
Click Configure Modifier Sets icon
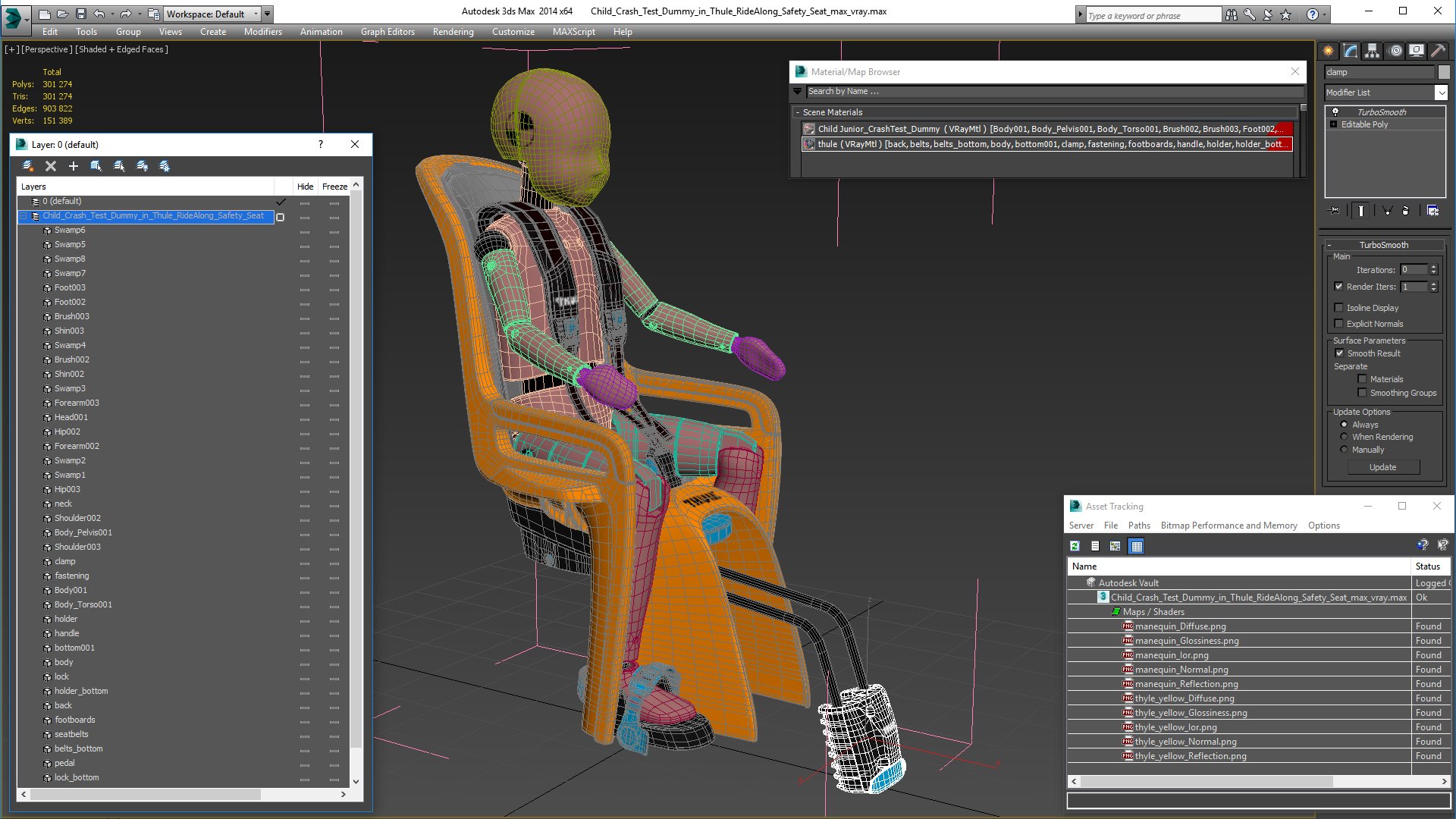point(1432,211)
